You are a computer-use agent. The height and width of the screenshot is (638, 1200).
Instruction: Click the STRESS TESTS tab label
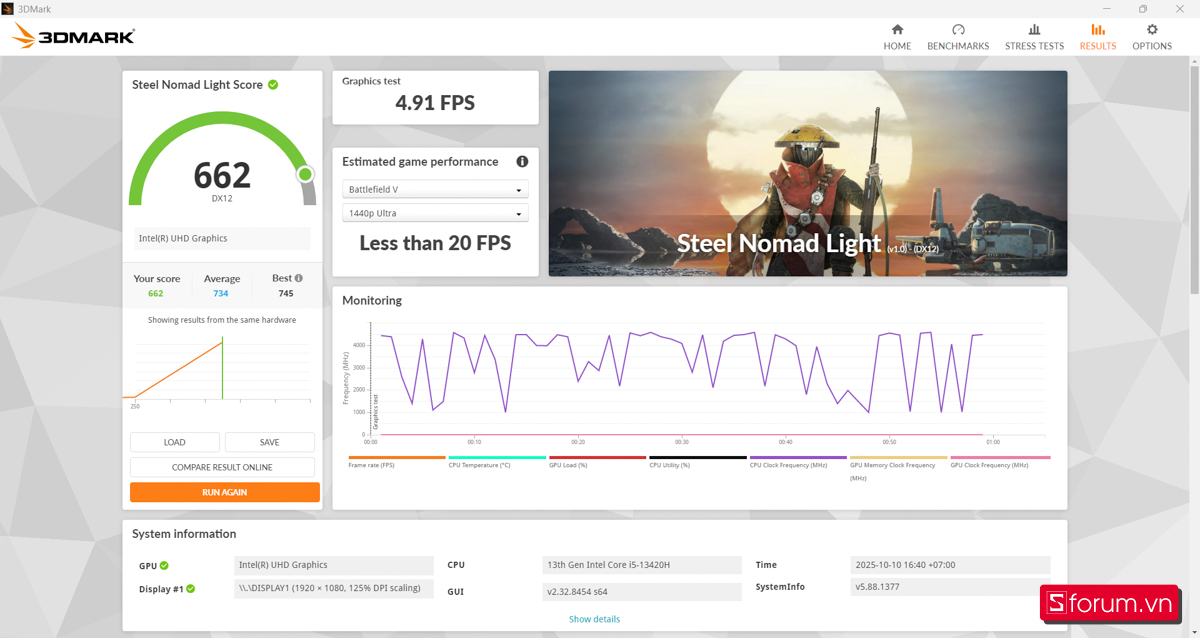point(1034,46)
